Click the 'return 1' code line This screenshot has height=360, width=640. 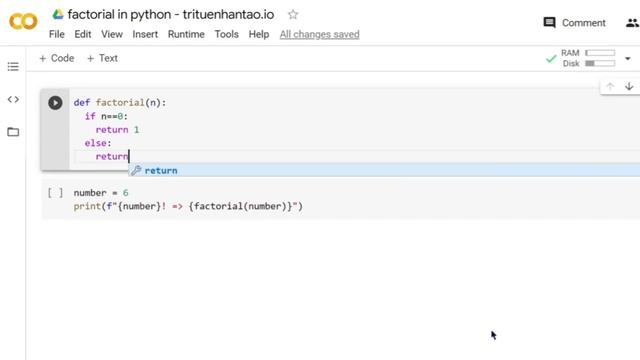coord(117,129)
